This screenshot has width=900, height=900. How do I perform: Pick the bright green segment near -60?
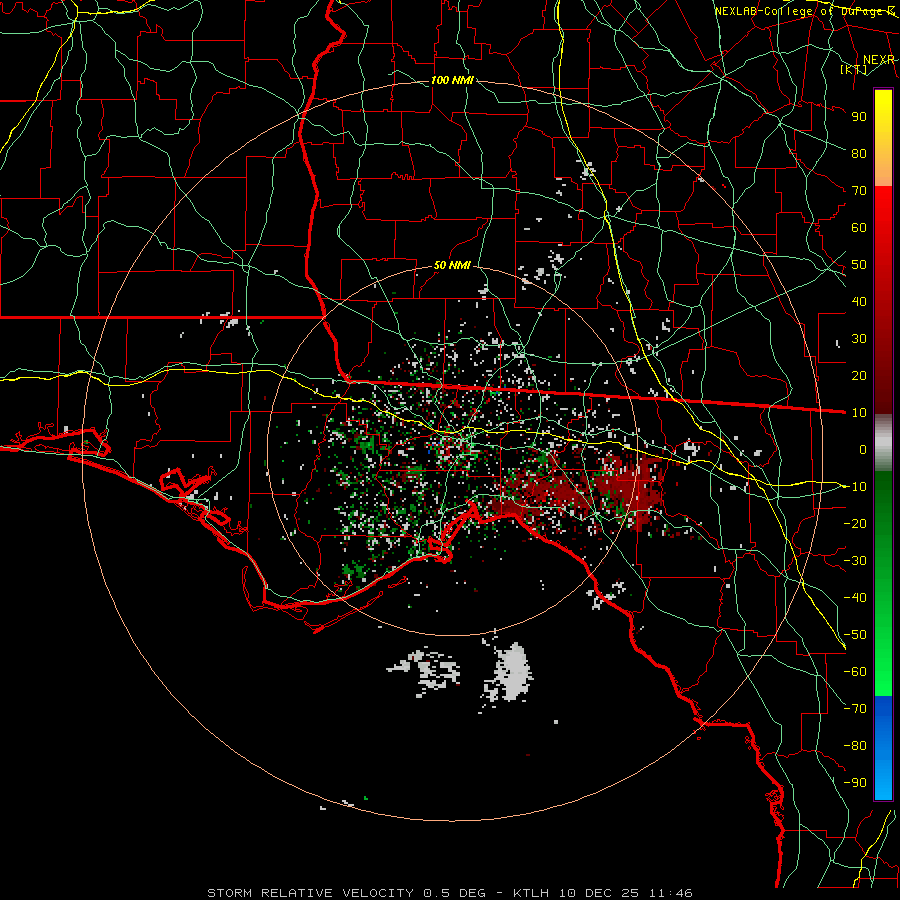point(883,672)
